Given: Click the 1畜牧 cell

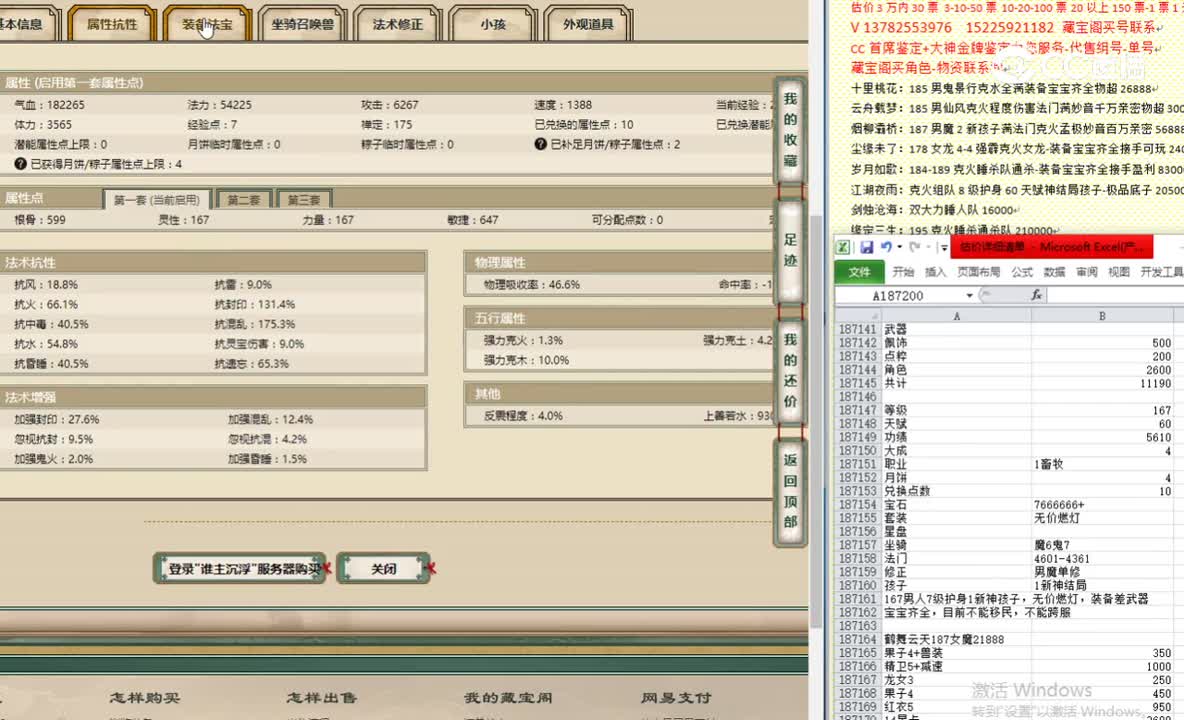Looking at the screenshot, I should [1102, 464].
